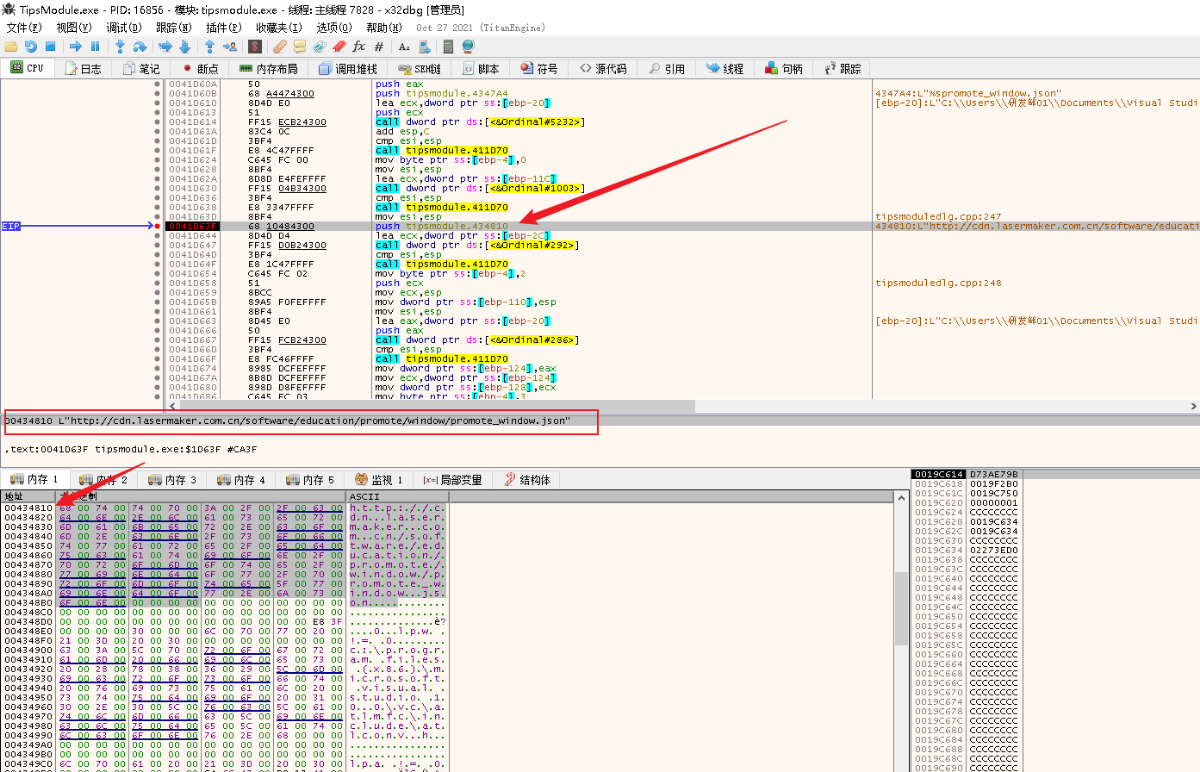This screenshot has height=772, width=1200.
Task: Click the run arrow icon
Action: click(75, 46)
